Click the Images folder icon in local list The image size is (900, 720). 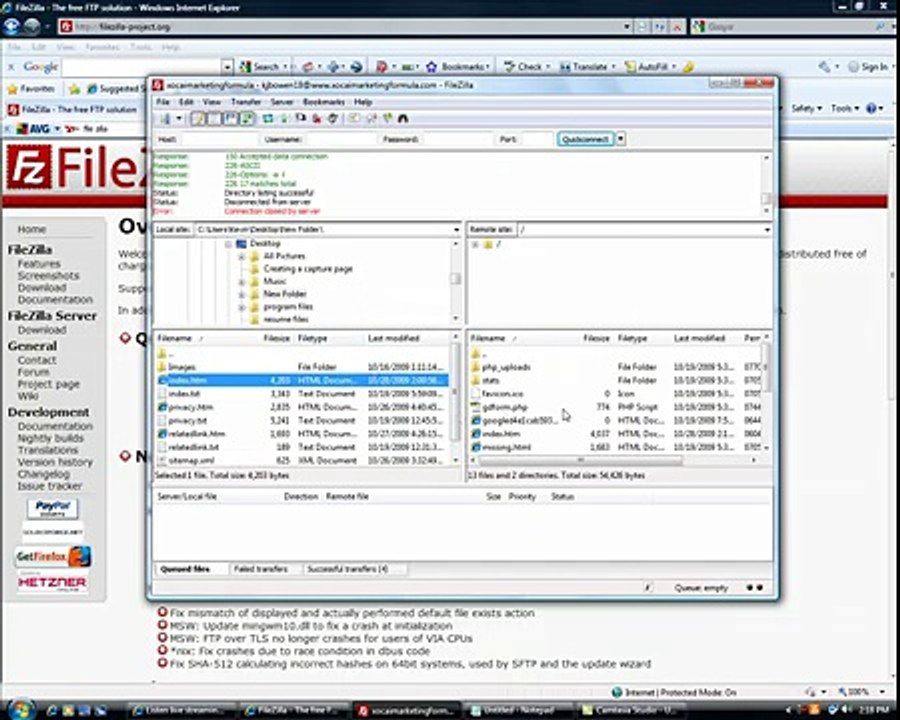coord(162,366)
